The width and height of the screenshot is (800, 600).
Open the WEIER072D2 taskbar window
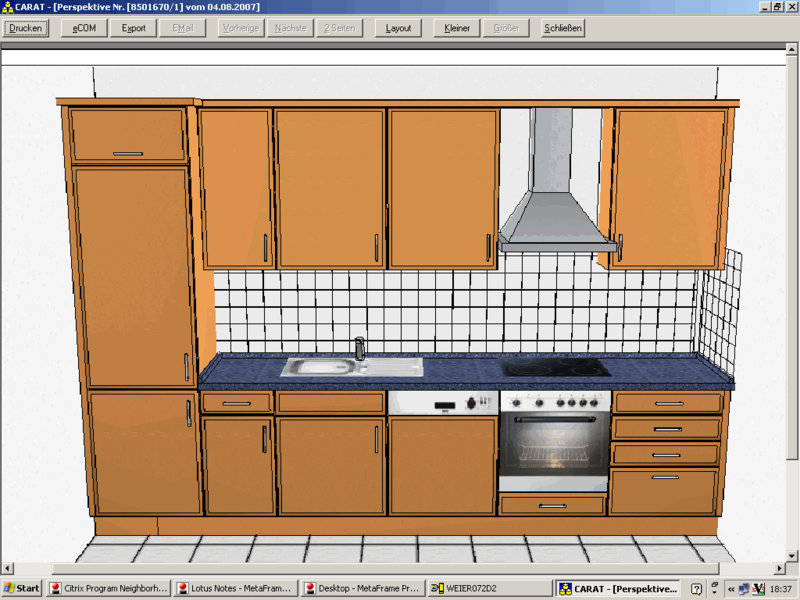tap(489, 589)
